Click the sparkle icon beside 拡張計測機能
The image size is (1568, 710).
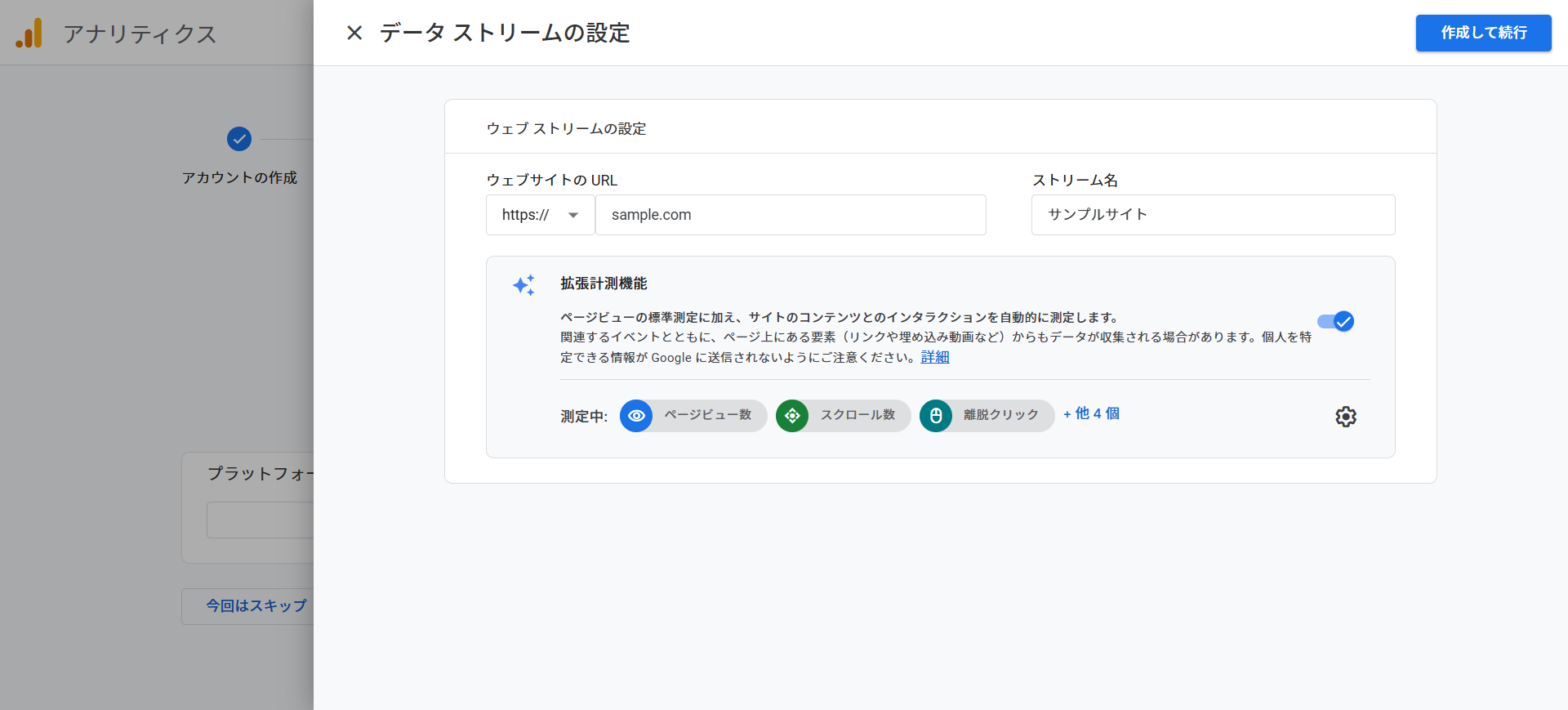click(x=523, y=284)
